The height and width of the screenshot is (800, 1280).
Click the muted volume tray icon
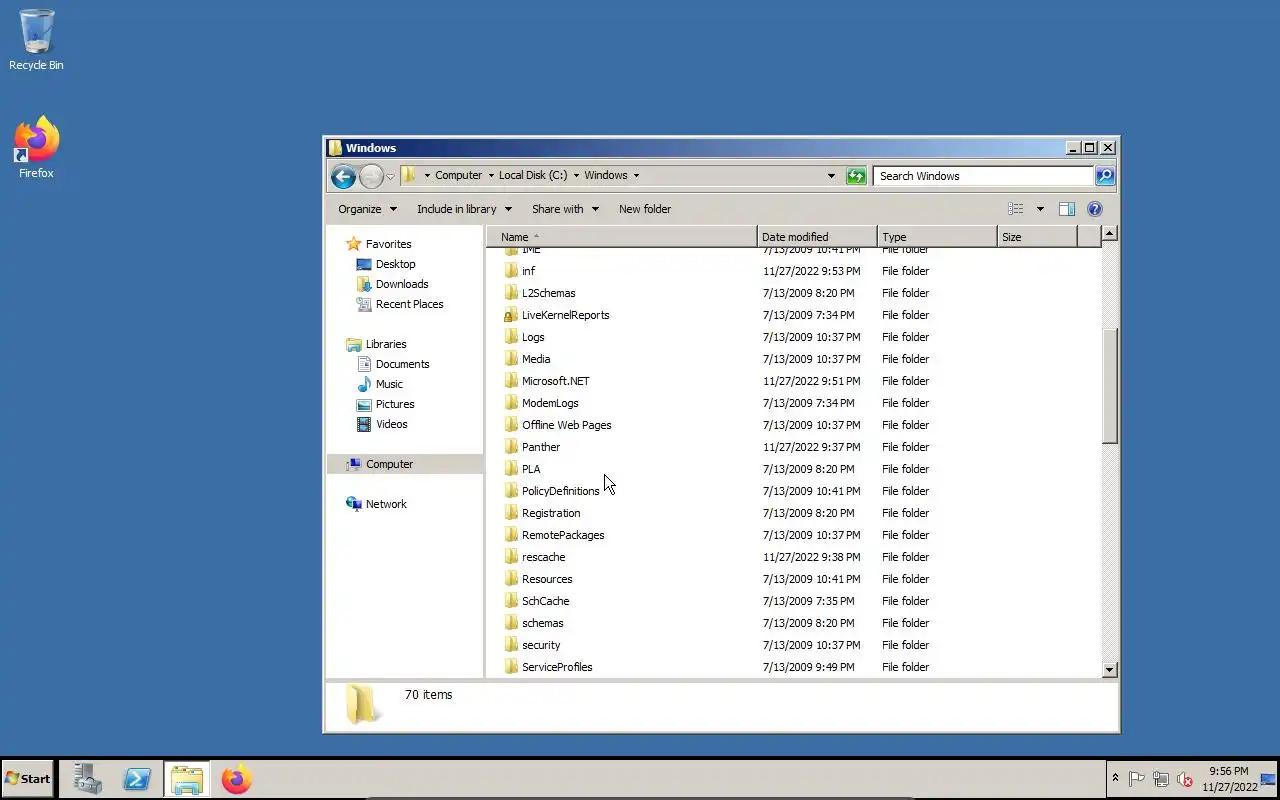(x=1185, y=779)
